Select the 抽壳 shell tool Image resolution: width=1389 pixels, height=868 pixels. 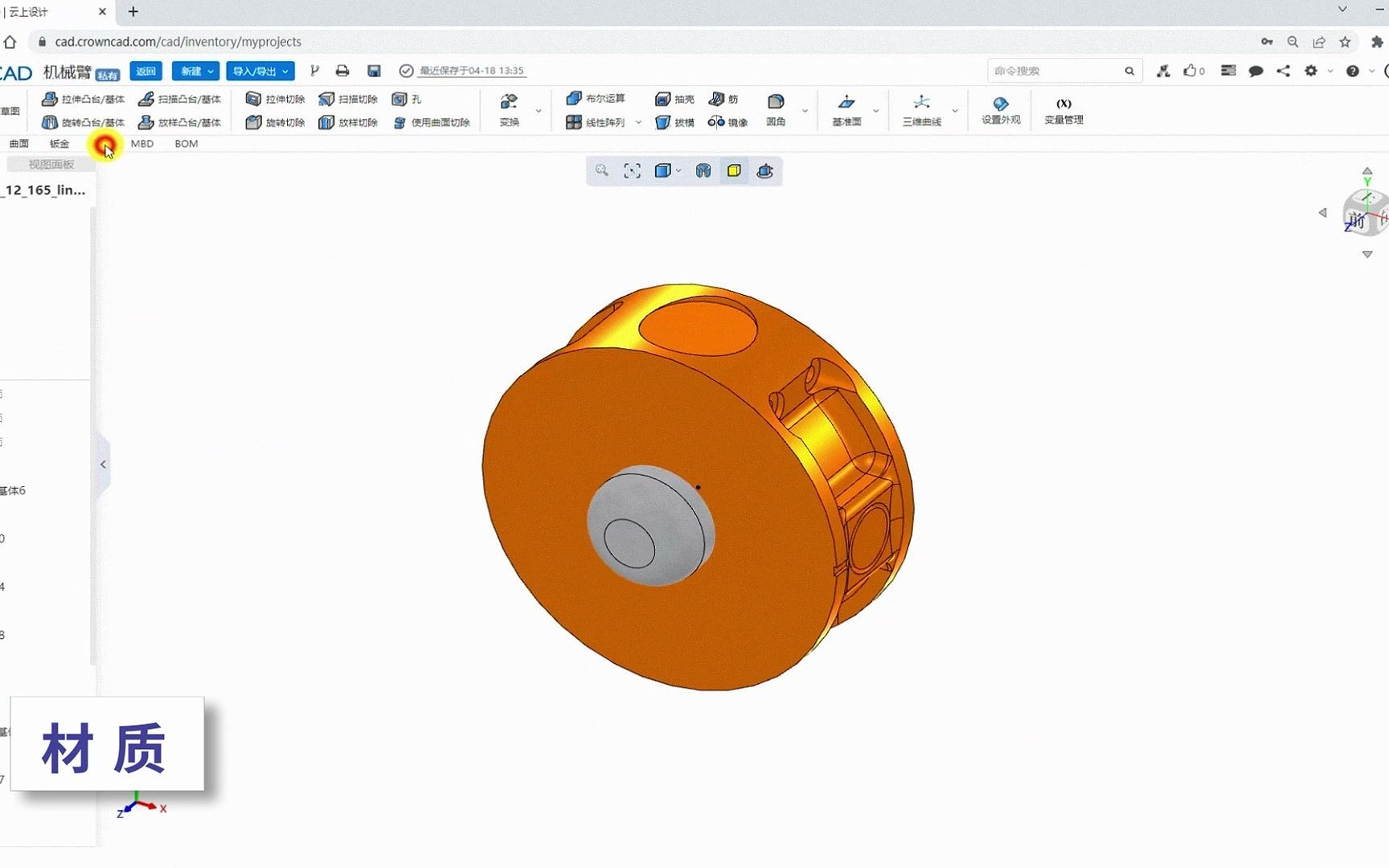point(675,98)
